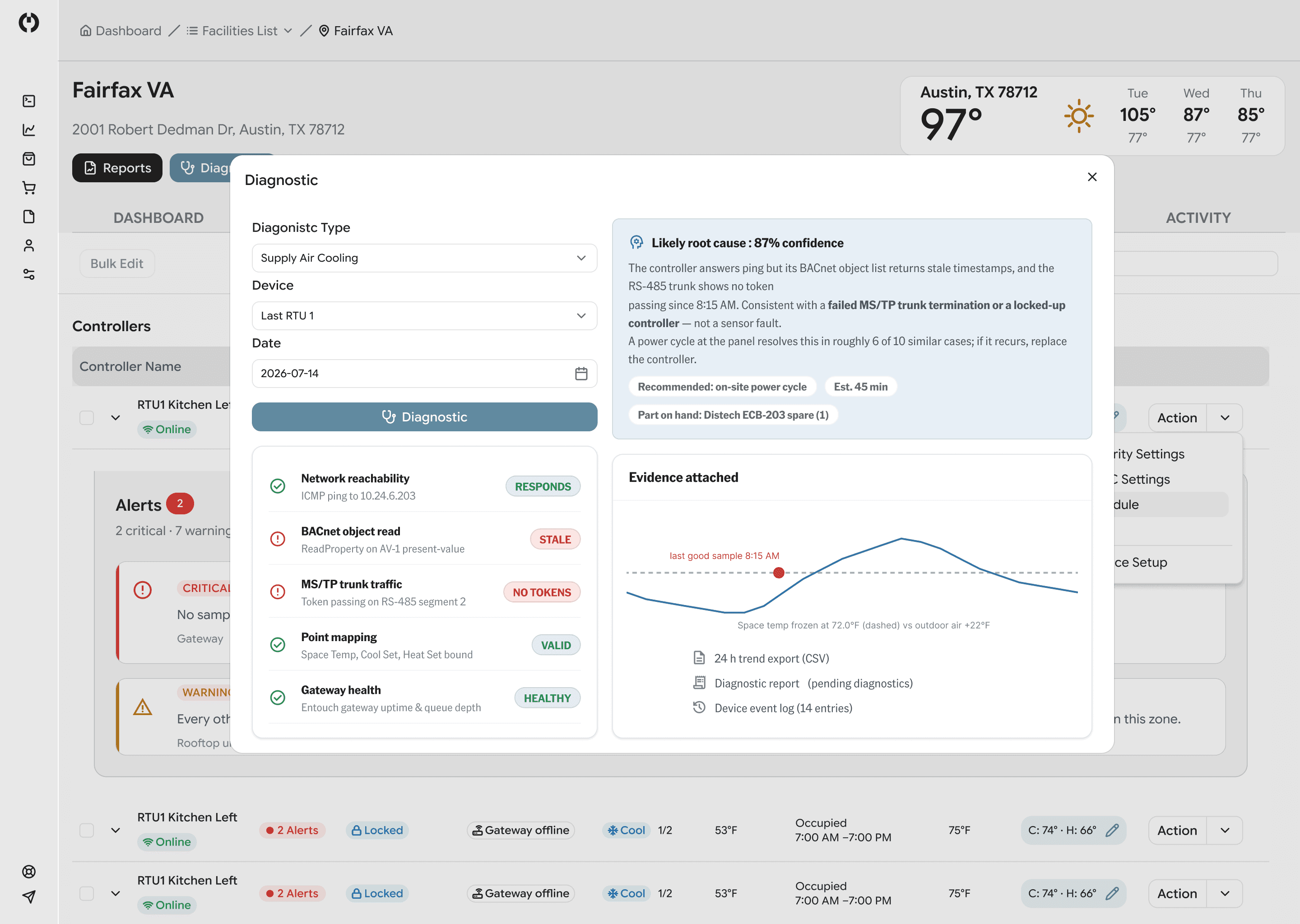Open Action dropdown arrow in second controller row
The height and width of the screenshot is (924, 1300).
(x=1225, y=830)
